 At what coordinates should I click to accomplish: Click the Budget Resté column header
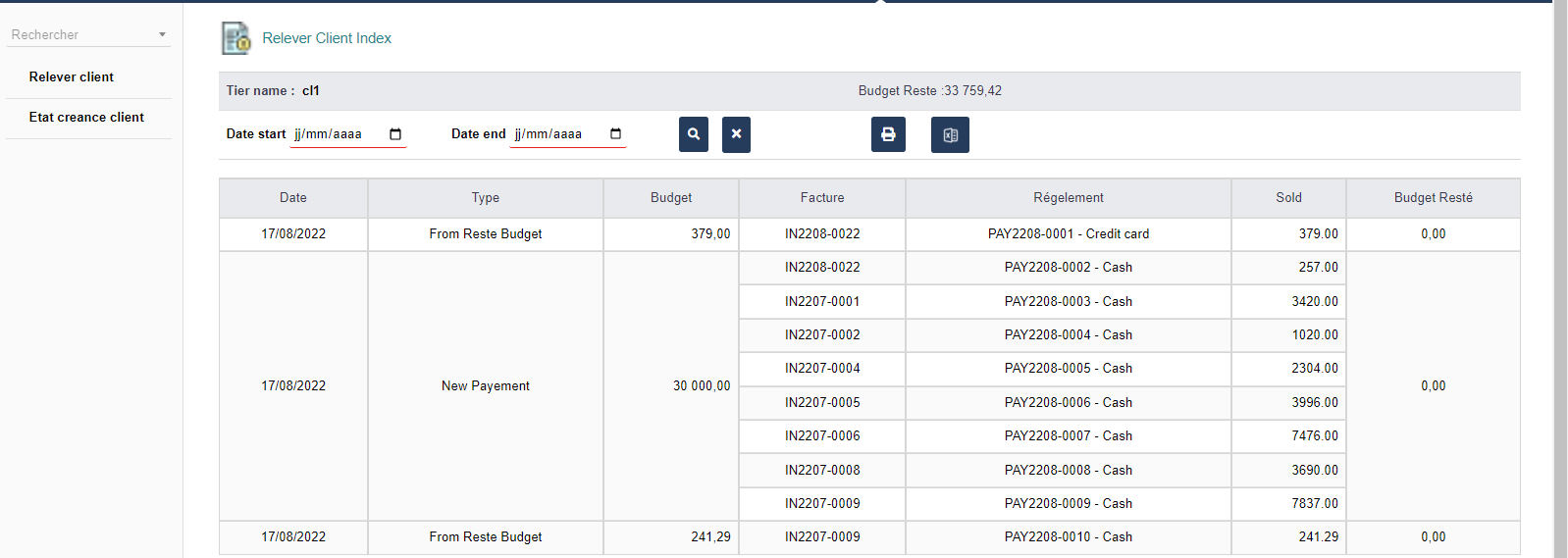(1433, 198)
